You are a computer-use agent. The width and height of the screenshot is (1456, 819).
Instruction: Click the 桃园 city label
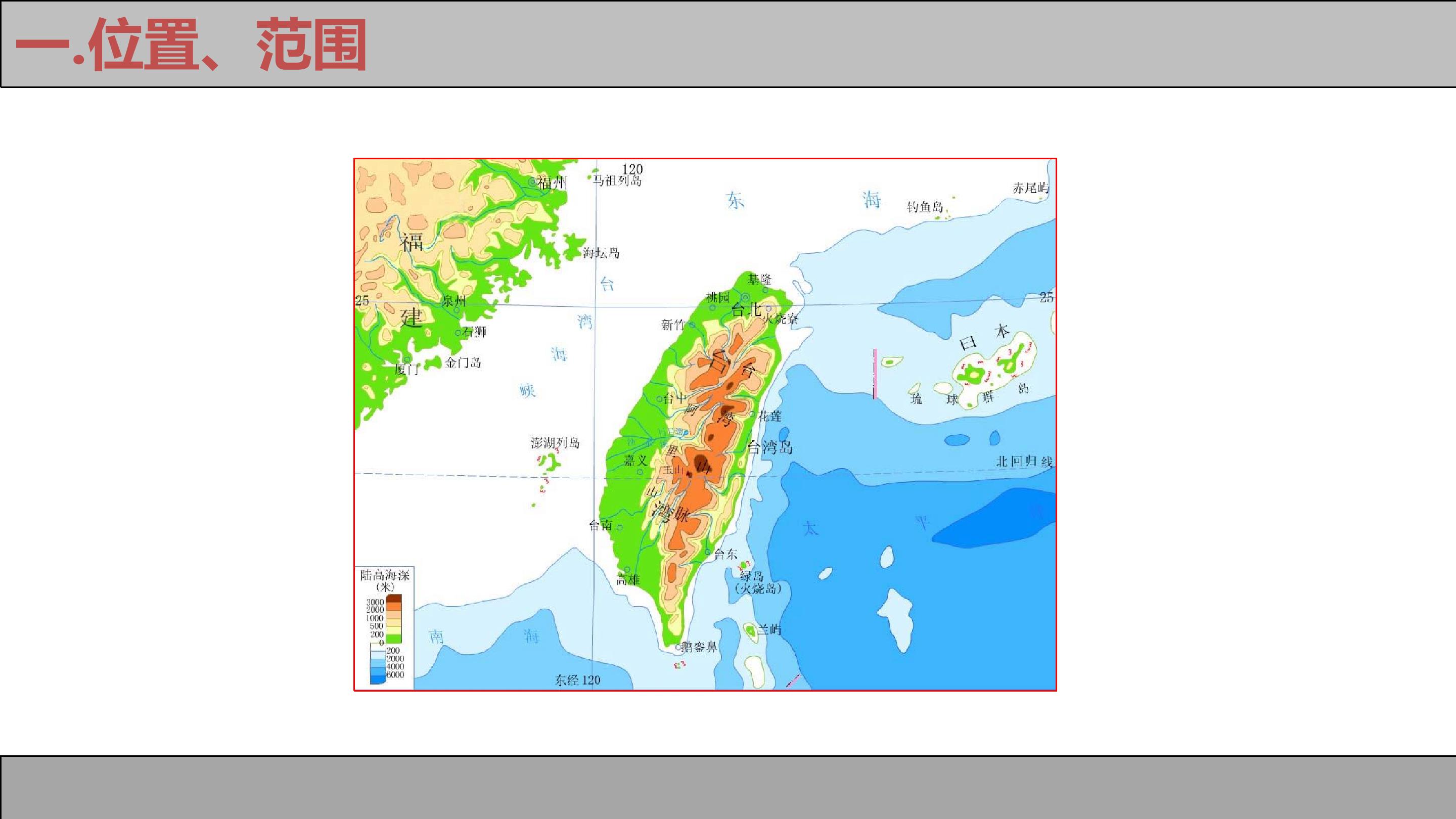click(x=718, y=297)
